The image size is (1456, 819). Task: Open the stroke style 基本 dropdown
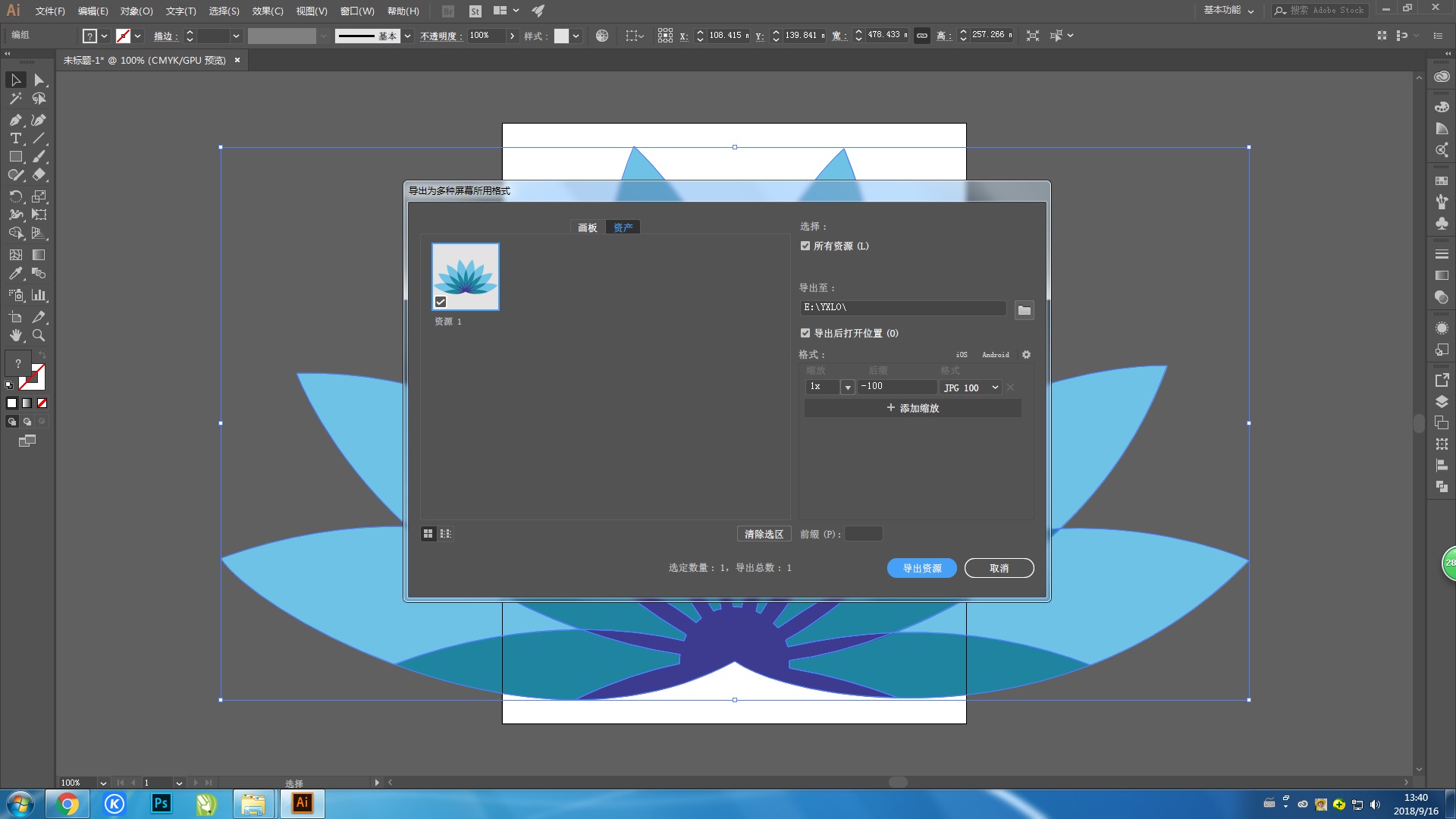[408, 36]
